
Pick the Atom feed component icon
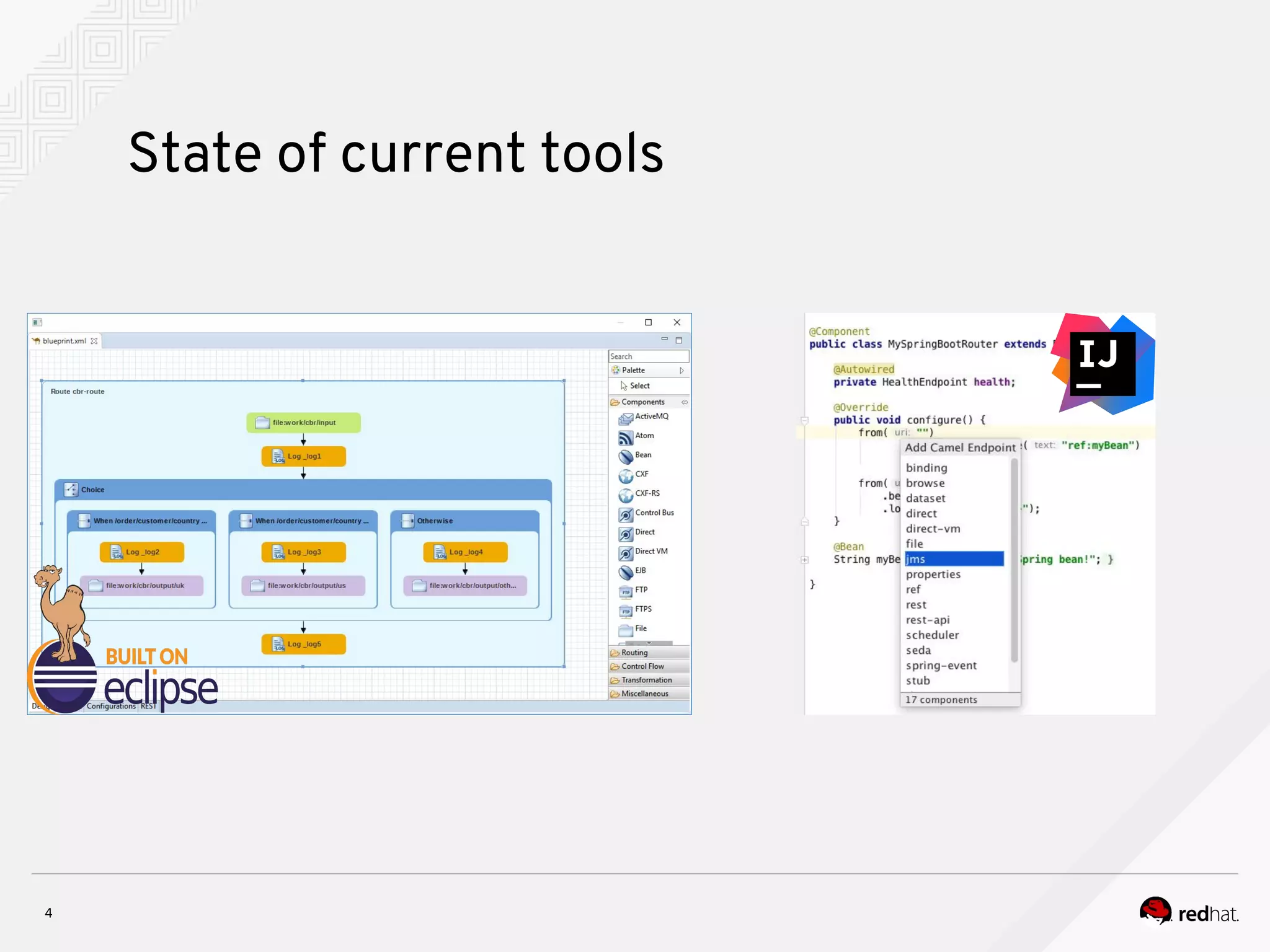tap(626, 439)
